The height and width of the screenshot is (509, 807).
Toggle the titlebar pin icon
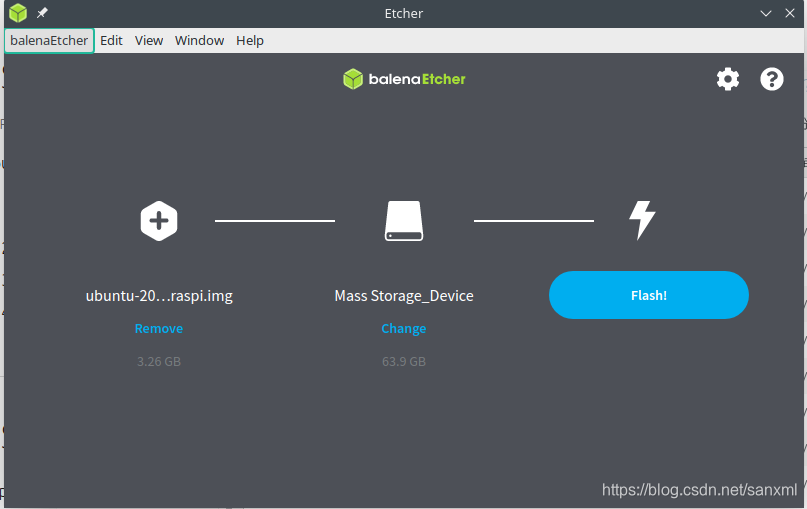[42, 13]
